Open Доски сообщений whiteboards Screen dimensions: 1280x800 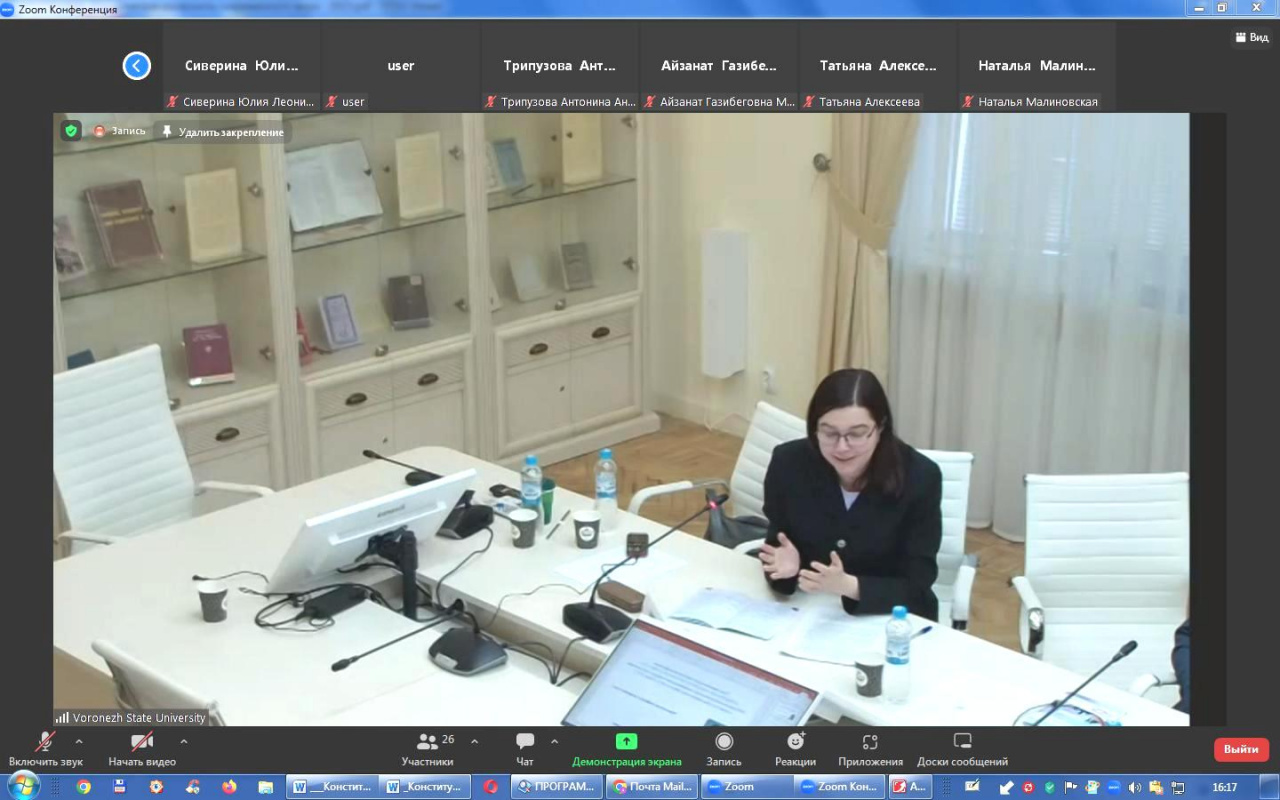tap(962, 742)
